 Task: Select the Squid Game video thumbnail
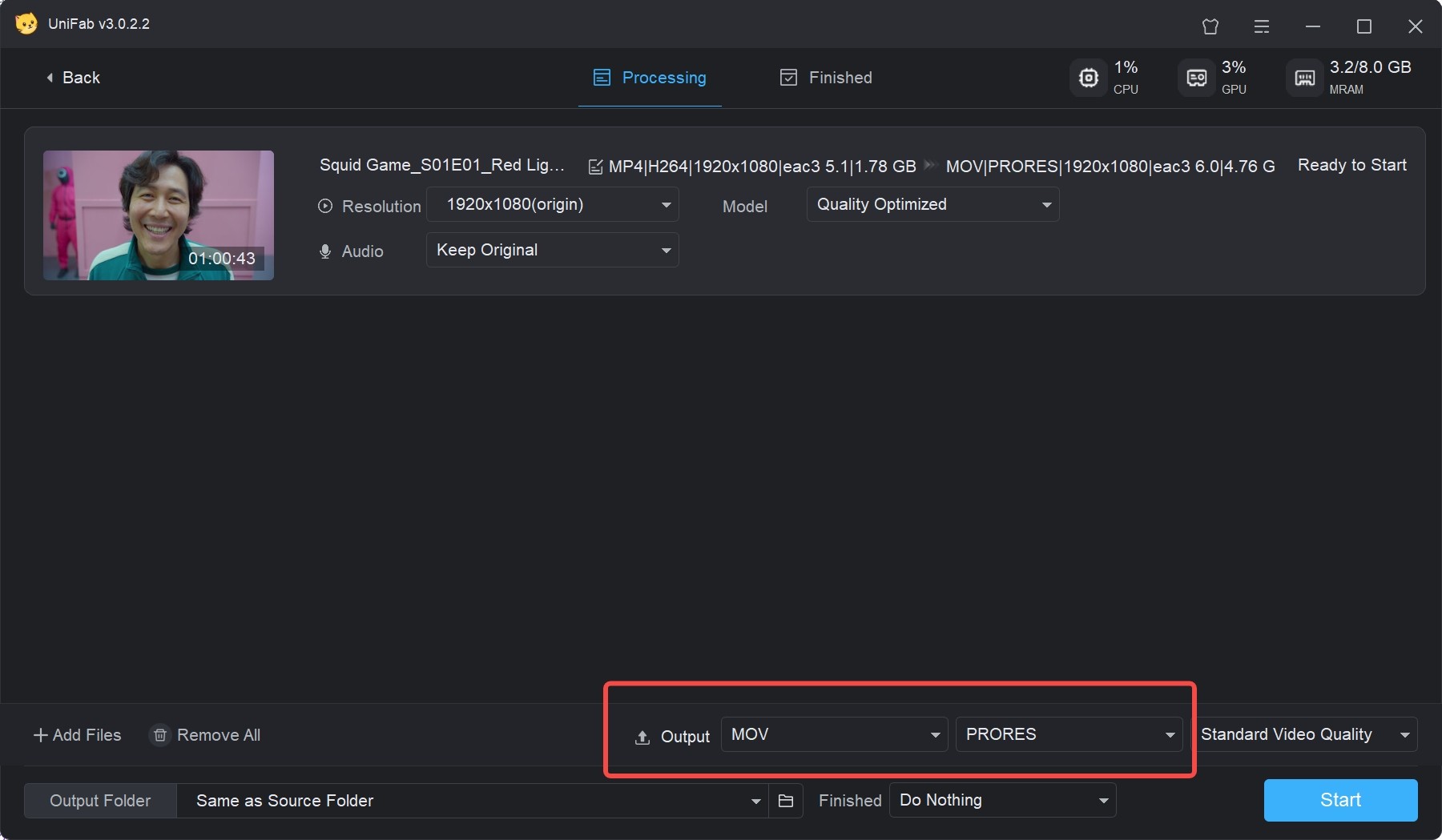click(x=159, y=215)
